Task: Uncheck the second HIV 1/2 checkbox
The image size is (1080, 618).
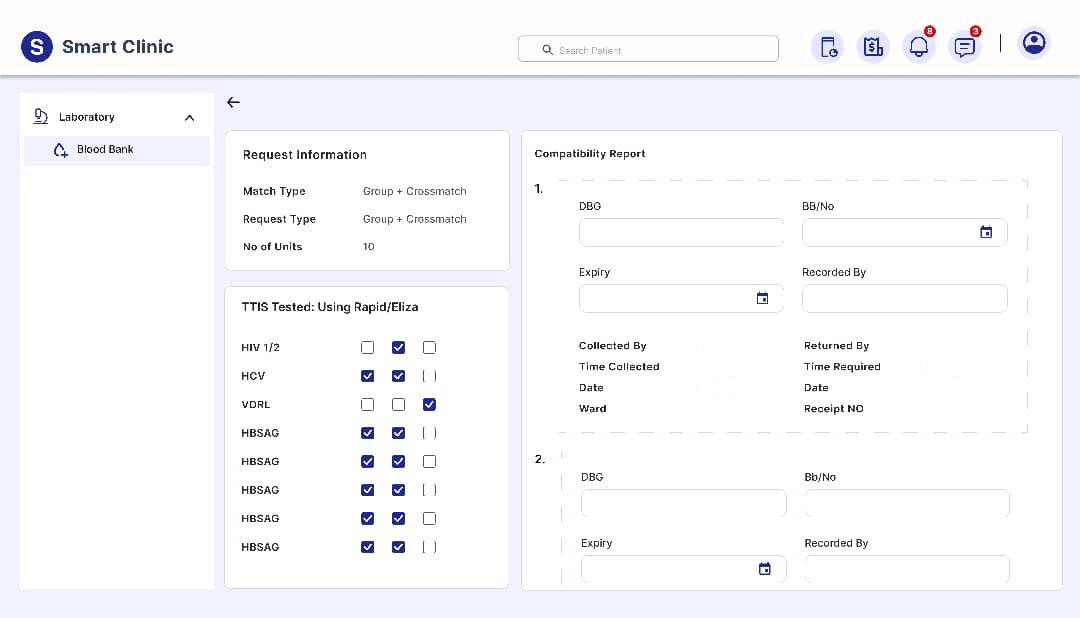Action: pyautogui.click(x=398, y=347)
